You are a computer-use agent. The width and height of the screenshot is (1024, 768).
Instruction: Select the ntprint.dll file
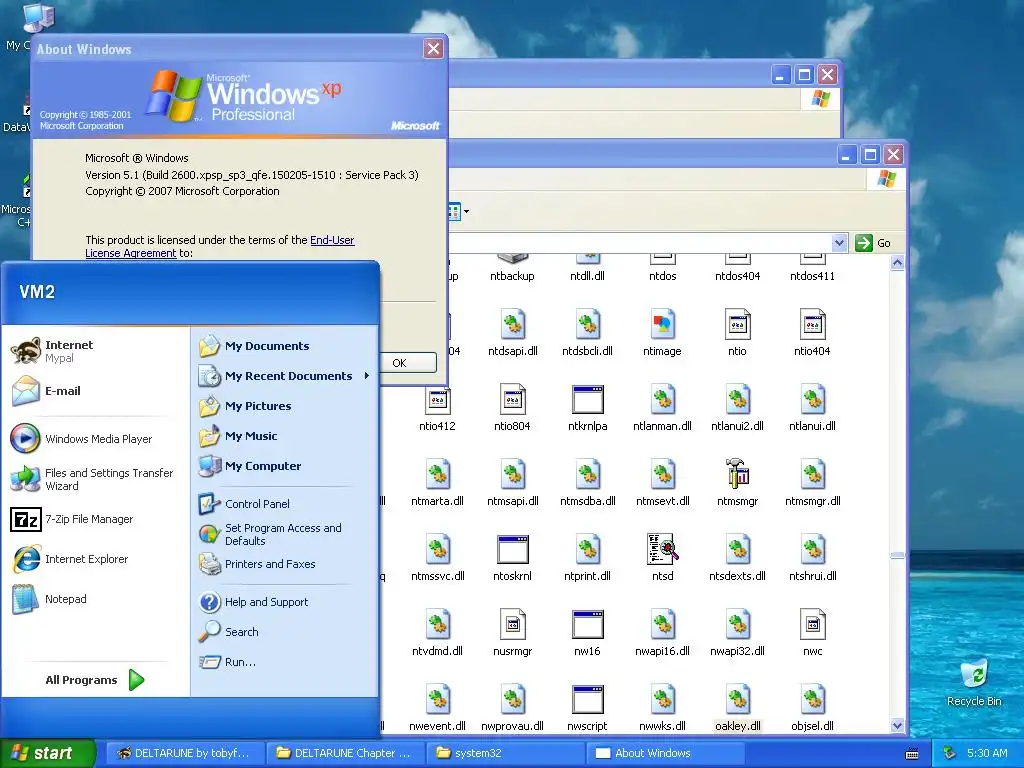587,558
